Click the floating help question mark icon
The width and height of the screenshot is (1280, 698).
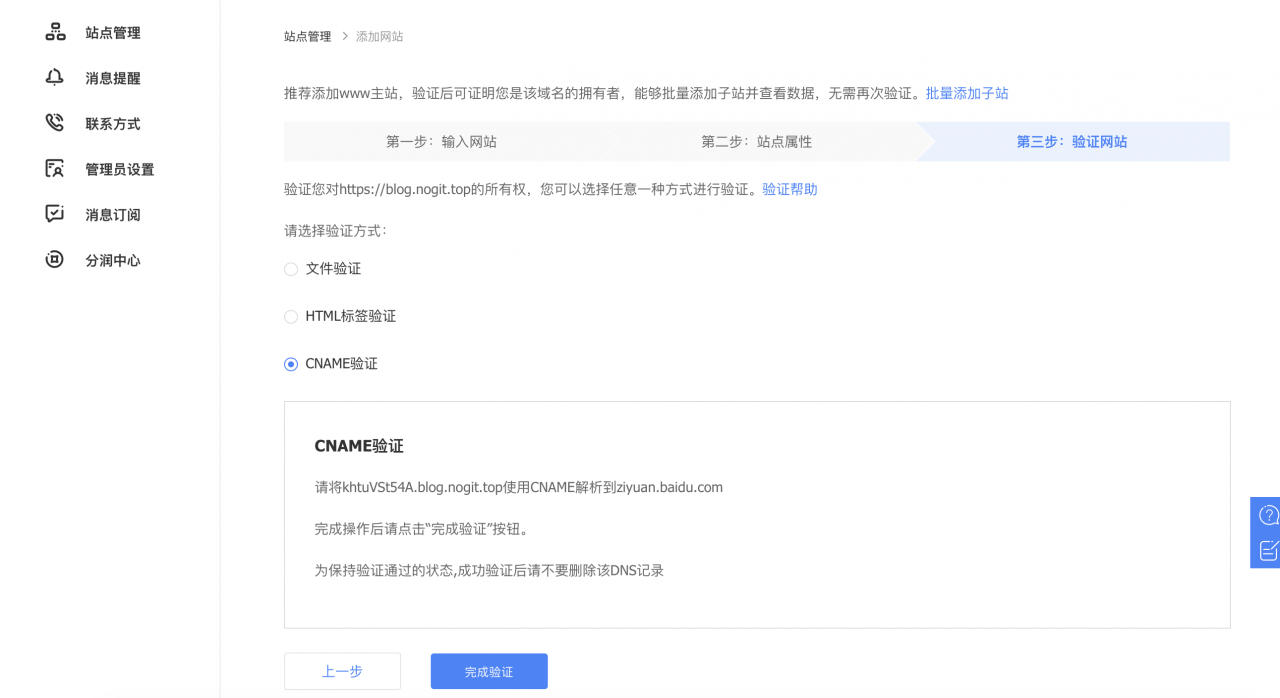tap(1267, 514)
